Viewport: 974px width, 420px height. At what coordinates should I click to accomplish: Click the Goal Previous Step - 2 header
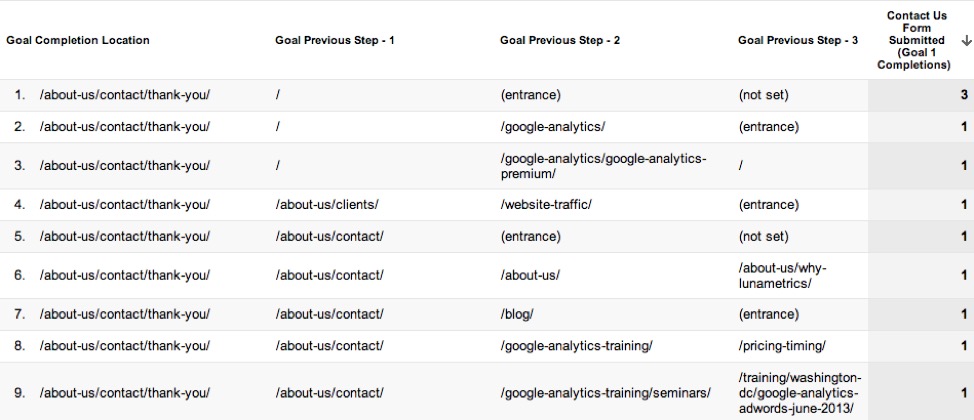560,41
